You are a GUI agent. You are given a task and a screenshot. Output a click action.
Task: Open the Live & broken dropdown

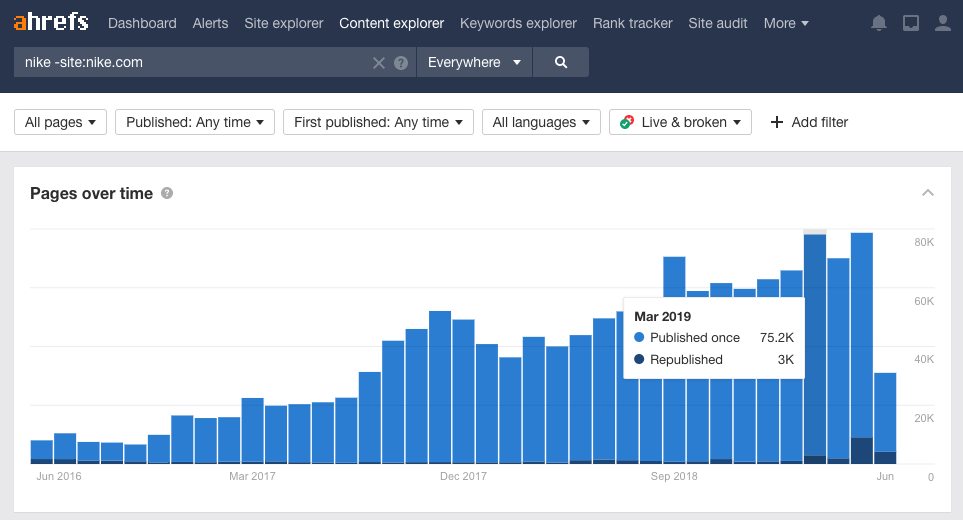tap(680, 122)
